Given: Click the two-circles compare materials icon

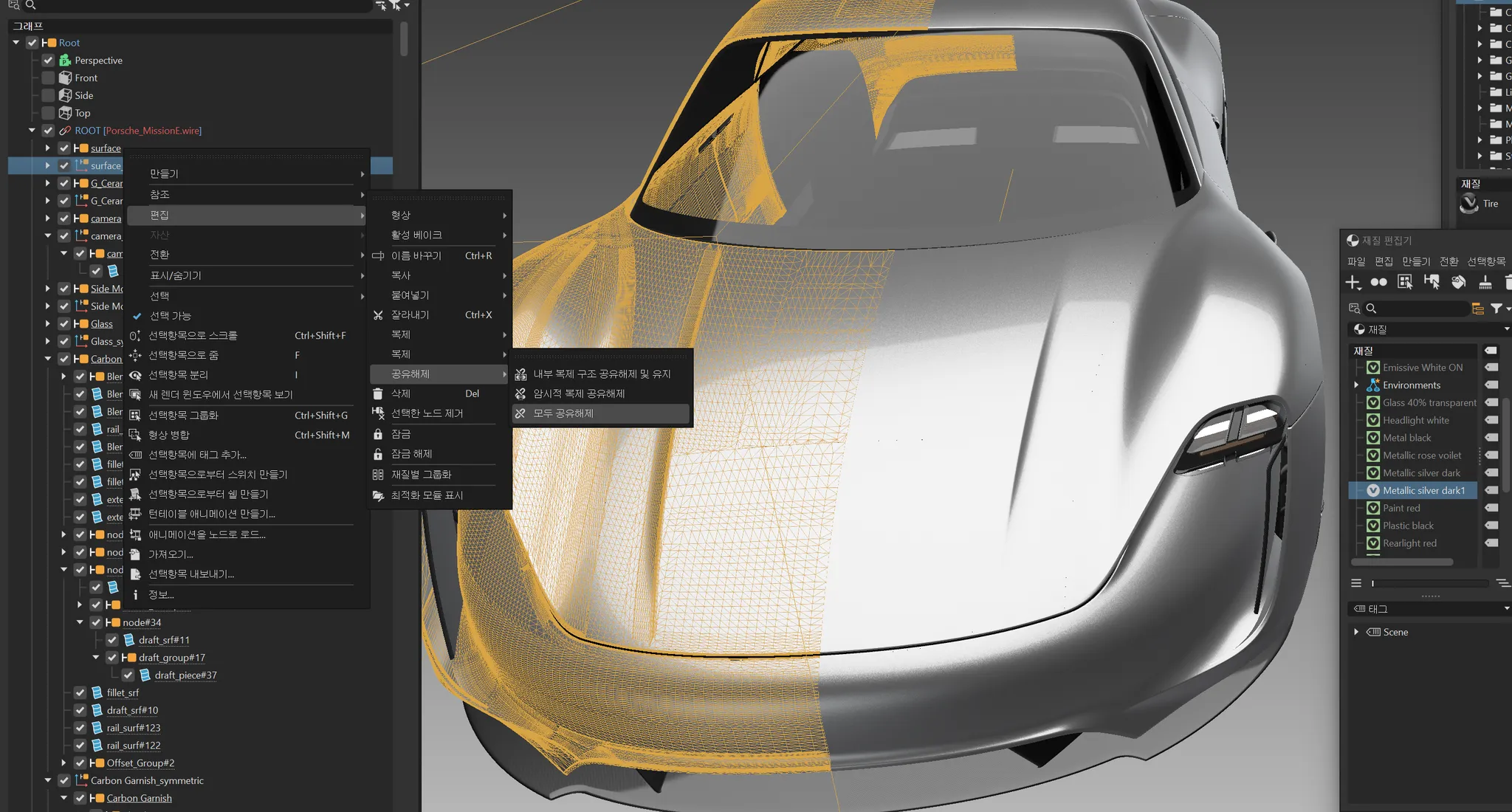Looking at the screenshot, I should [x=1378, y=282].
